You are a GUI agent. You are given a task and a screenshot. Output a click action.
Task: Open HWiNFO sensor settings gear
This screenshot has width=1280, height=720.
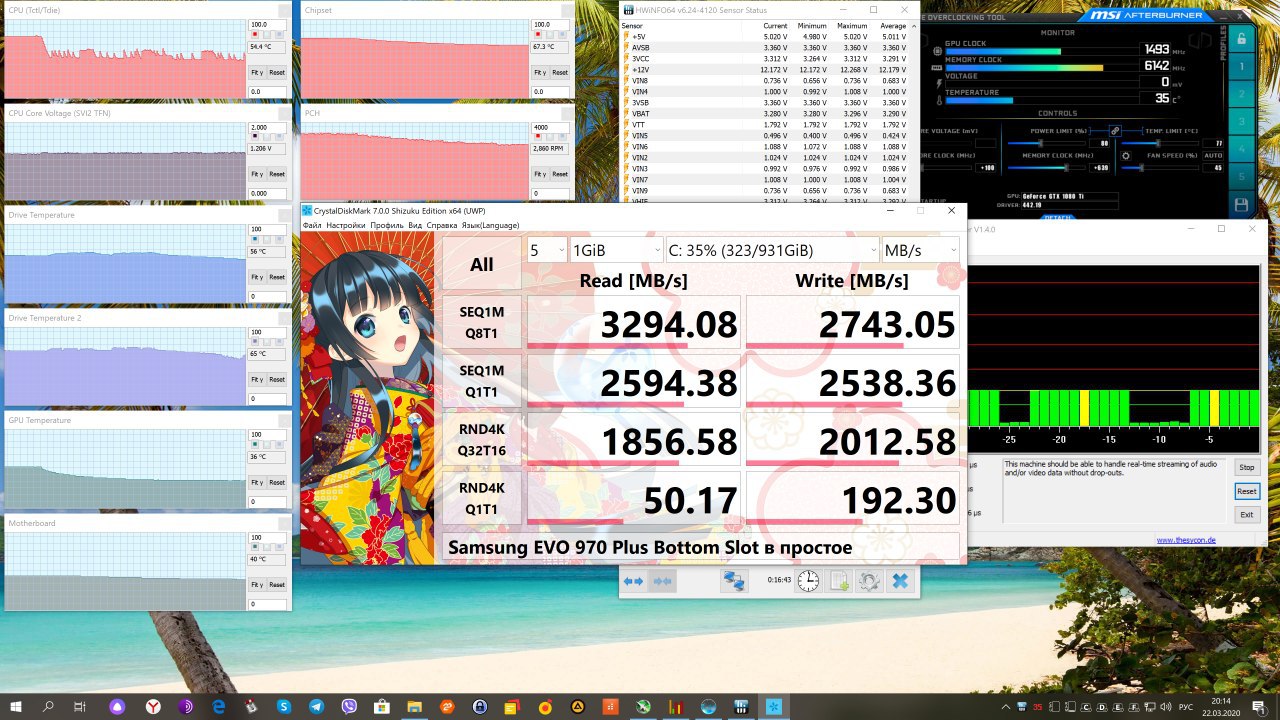pyautogui.click(x=869, y=581)
